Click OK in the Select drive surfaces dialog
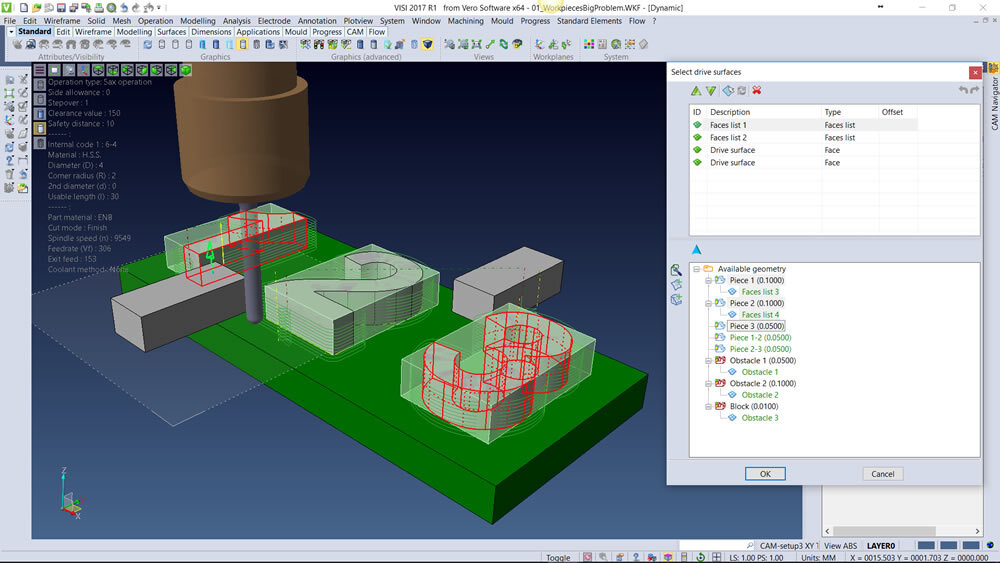1000x563 pixels. point(765,474)
